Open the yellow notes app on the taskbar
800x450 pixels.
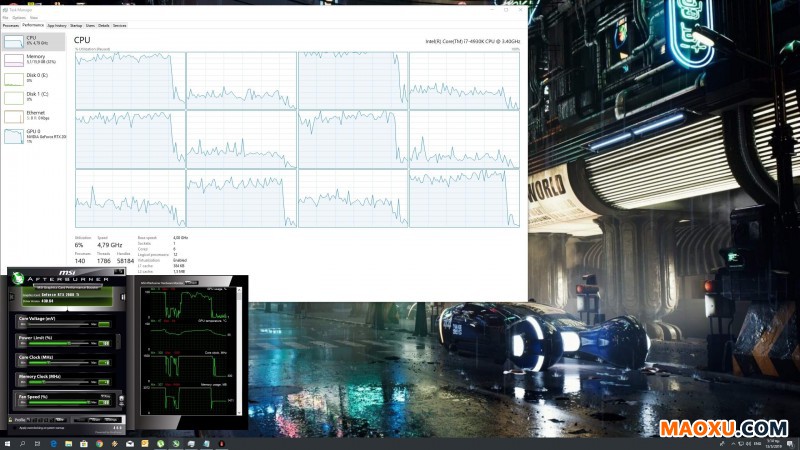pyautogui.click(x=145, y=444)
